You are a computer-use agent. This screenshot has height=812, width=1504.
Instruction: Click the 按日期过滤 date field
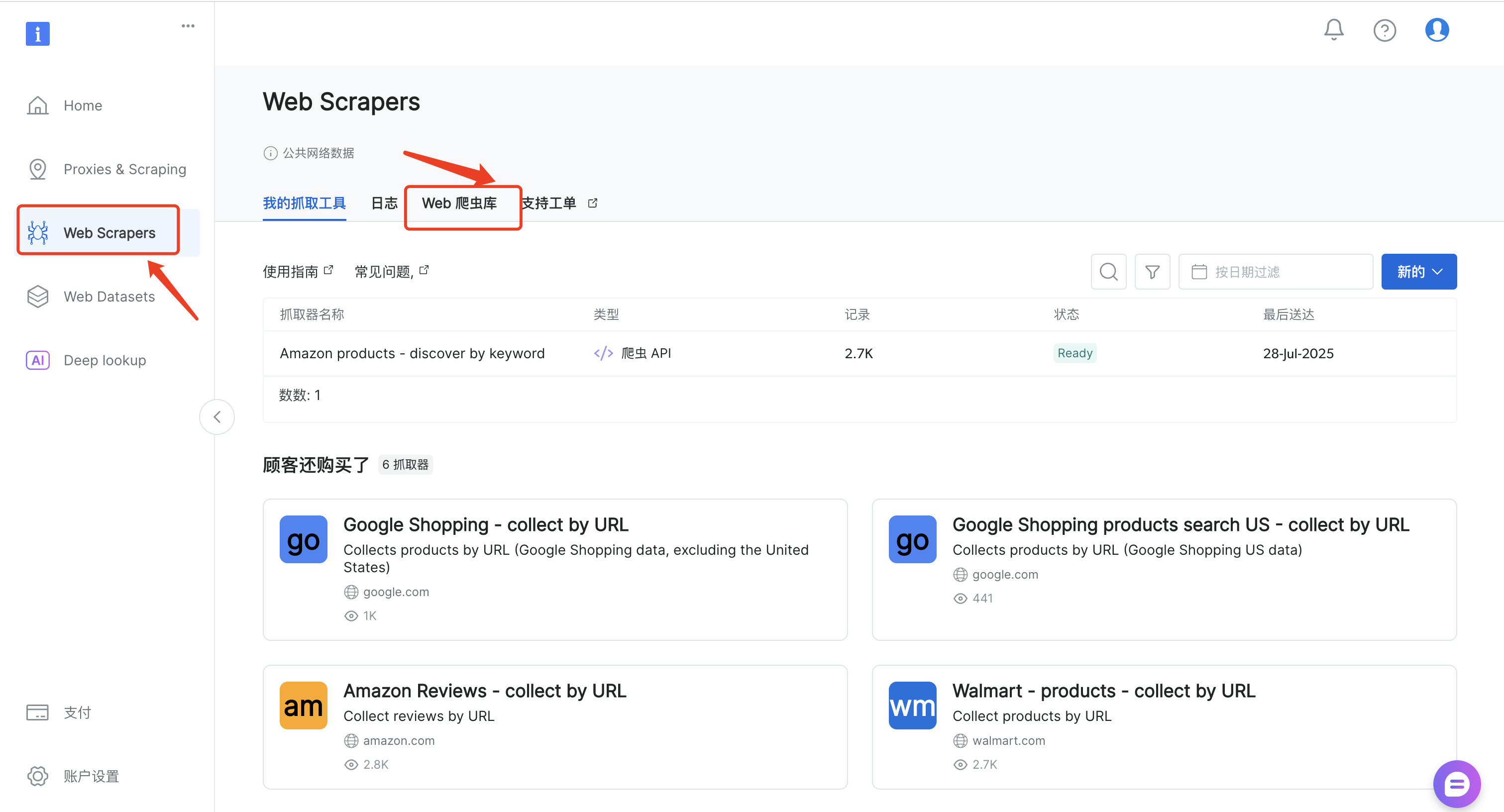click(x=1275, y=272)
